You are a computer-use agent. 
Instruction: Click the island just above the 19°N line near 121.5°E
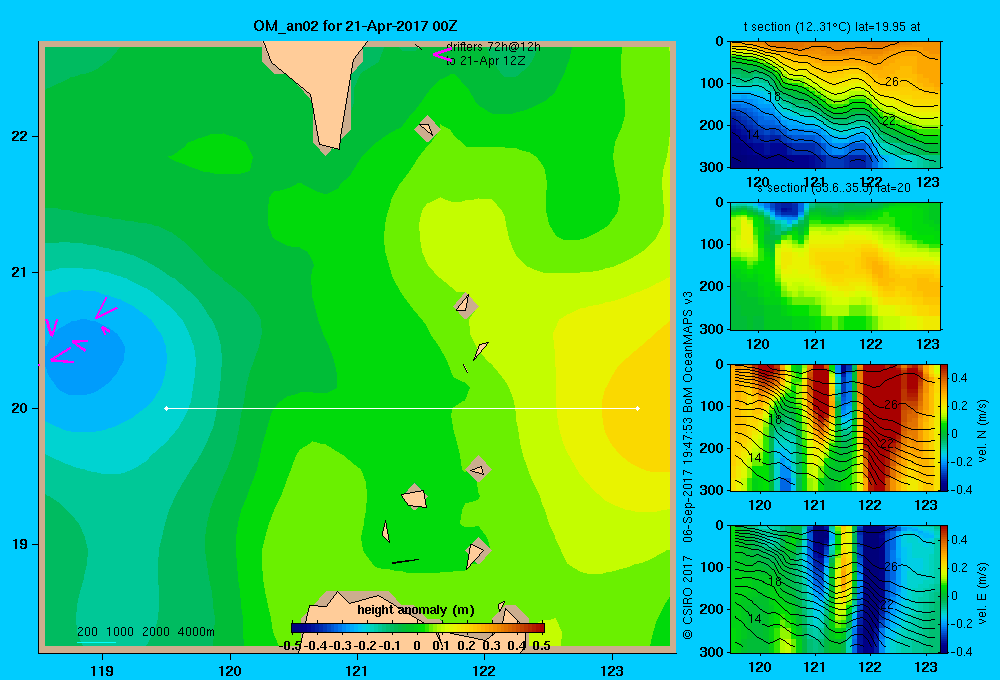click(415, 498)
